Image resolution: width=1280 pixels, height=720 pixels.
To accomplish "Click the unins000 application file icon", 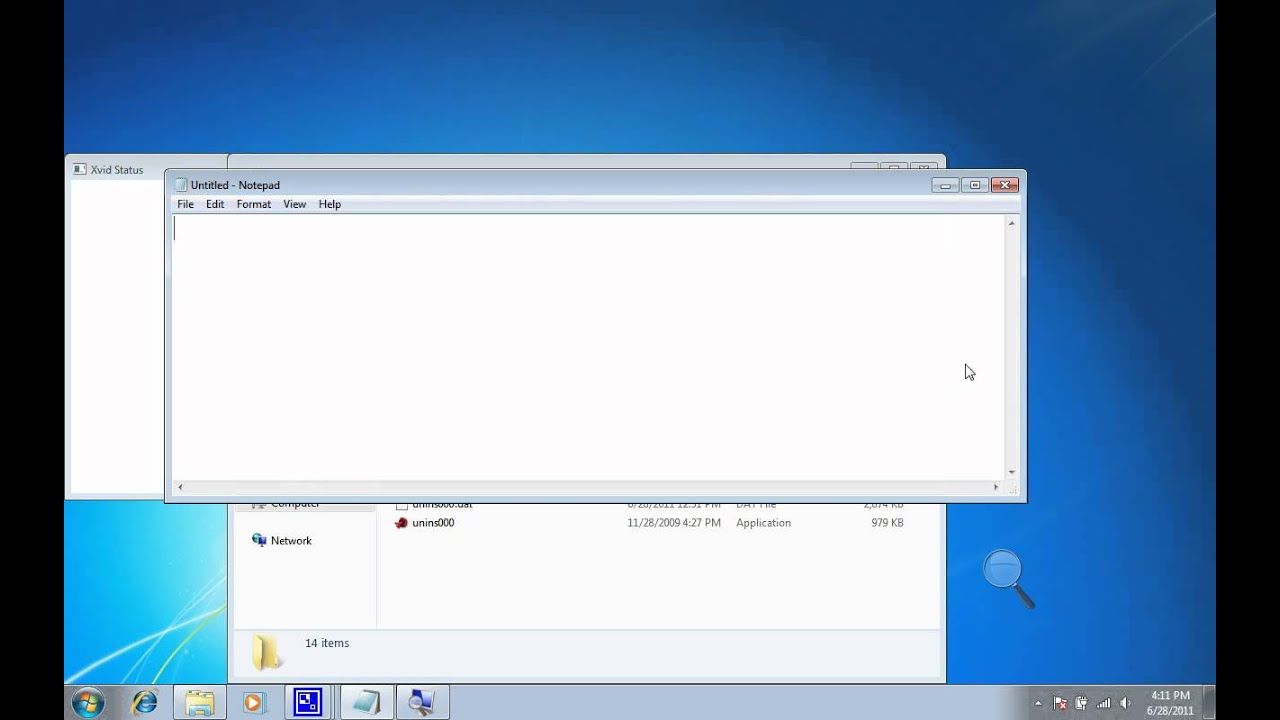I will coord(401,523).
